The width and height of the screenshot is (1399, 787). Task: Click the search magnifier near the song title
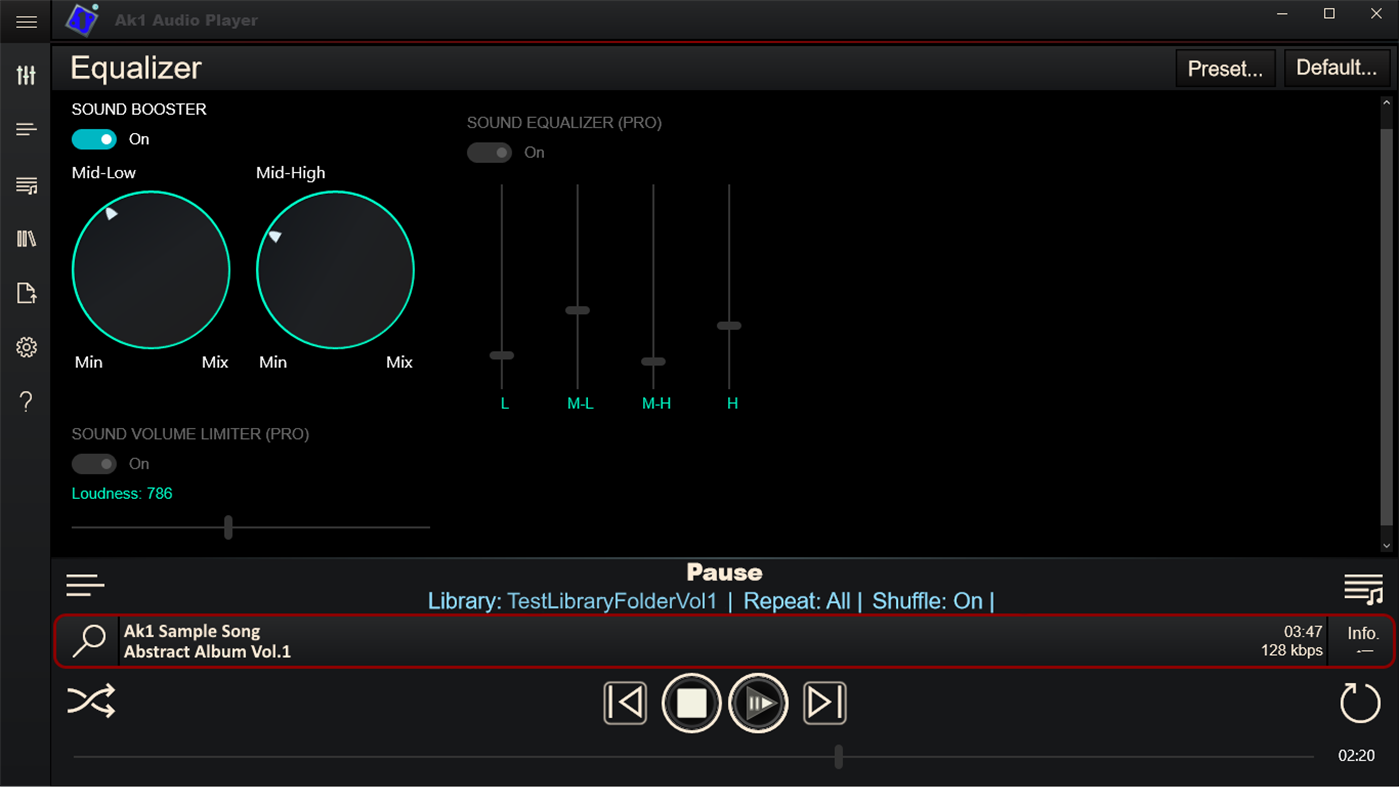pos(89,639)
